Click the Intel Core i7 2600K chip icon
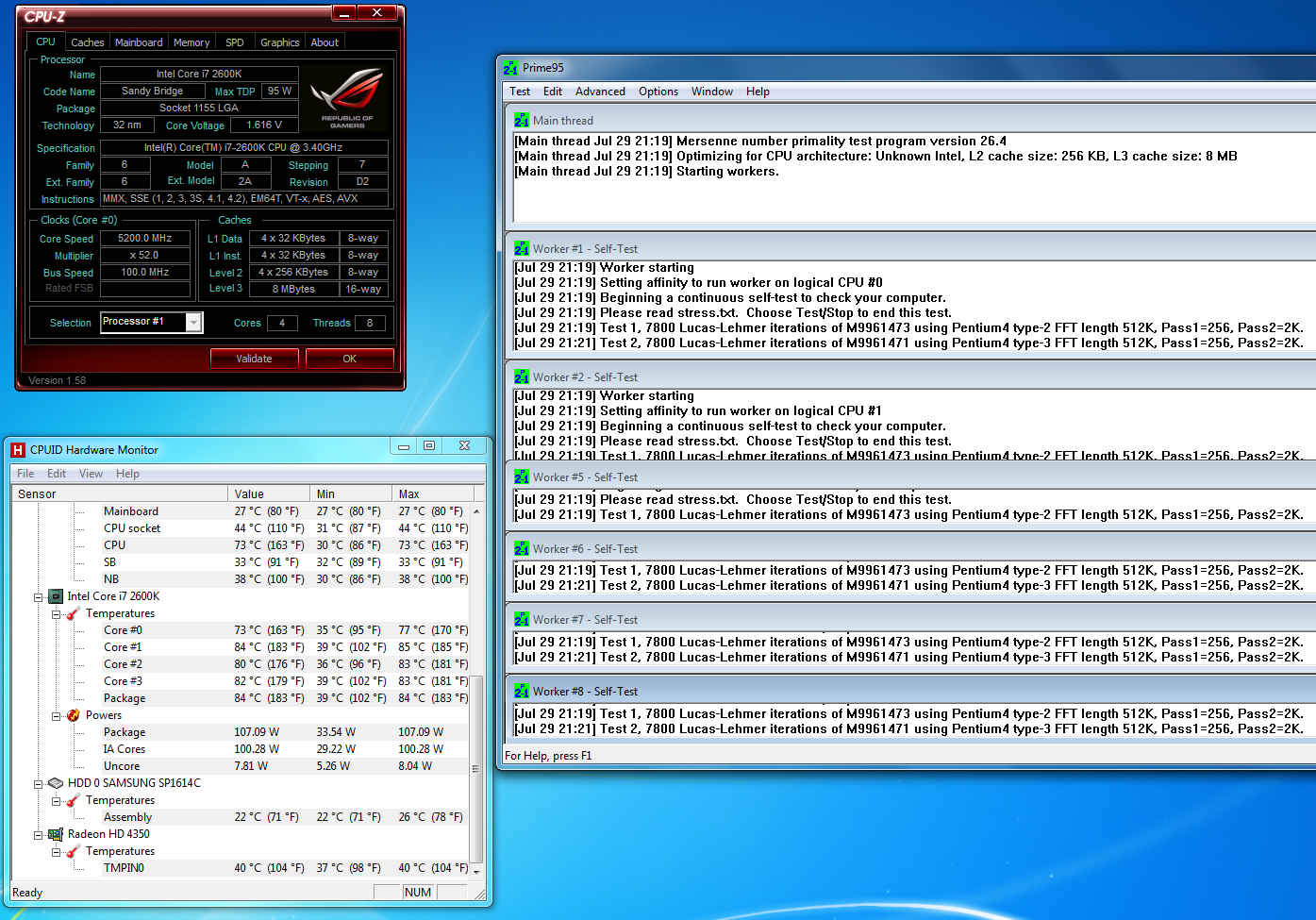 [56, 596]
